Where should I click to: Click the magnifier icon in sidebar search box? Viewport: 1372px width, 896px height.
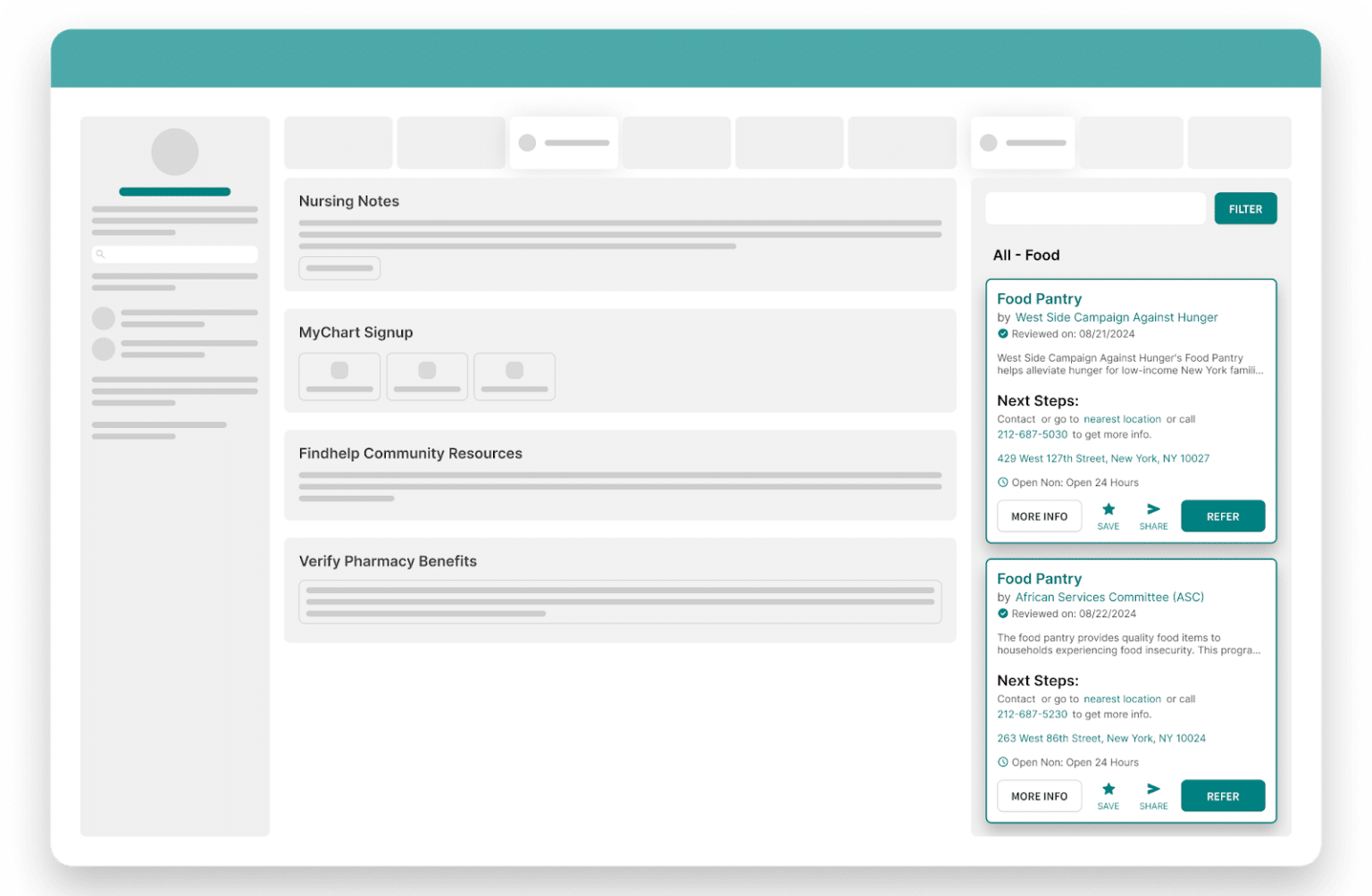tap(99, 254)
